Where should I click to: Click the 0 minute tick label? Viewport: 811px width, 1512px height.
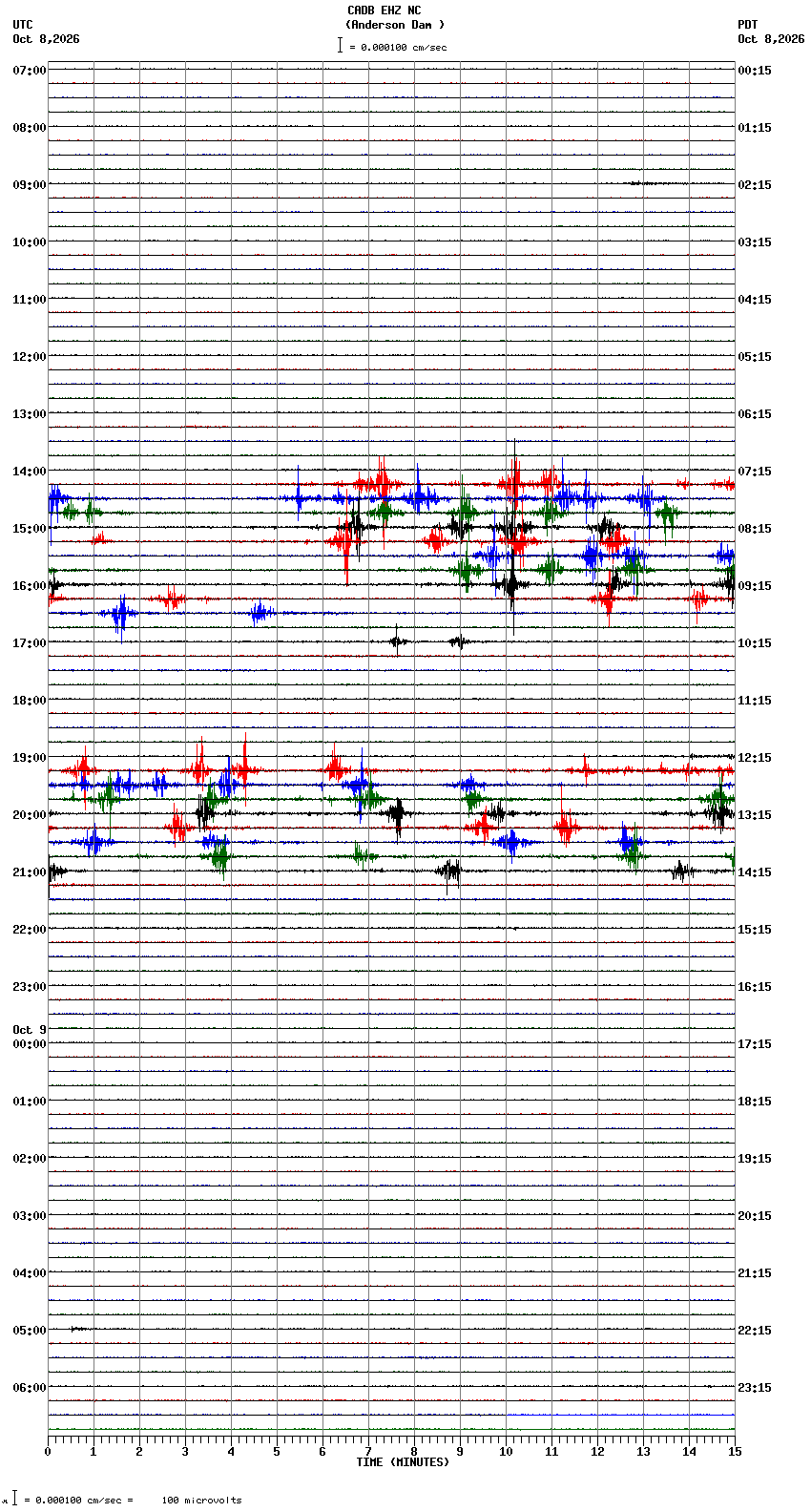tap(48, 1452)
